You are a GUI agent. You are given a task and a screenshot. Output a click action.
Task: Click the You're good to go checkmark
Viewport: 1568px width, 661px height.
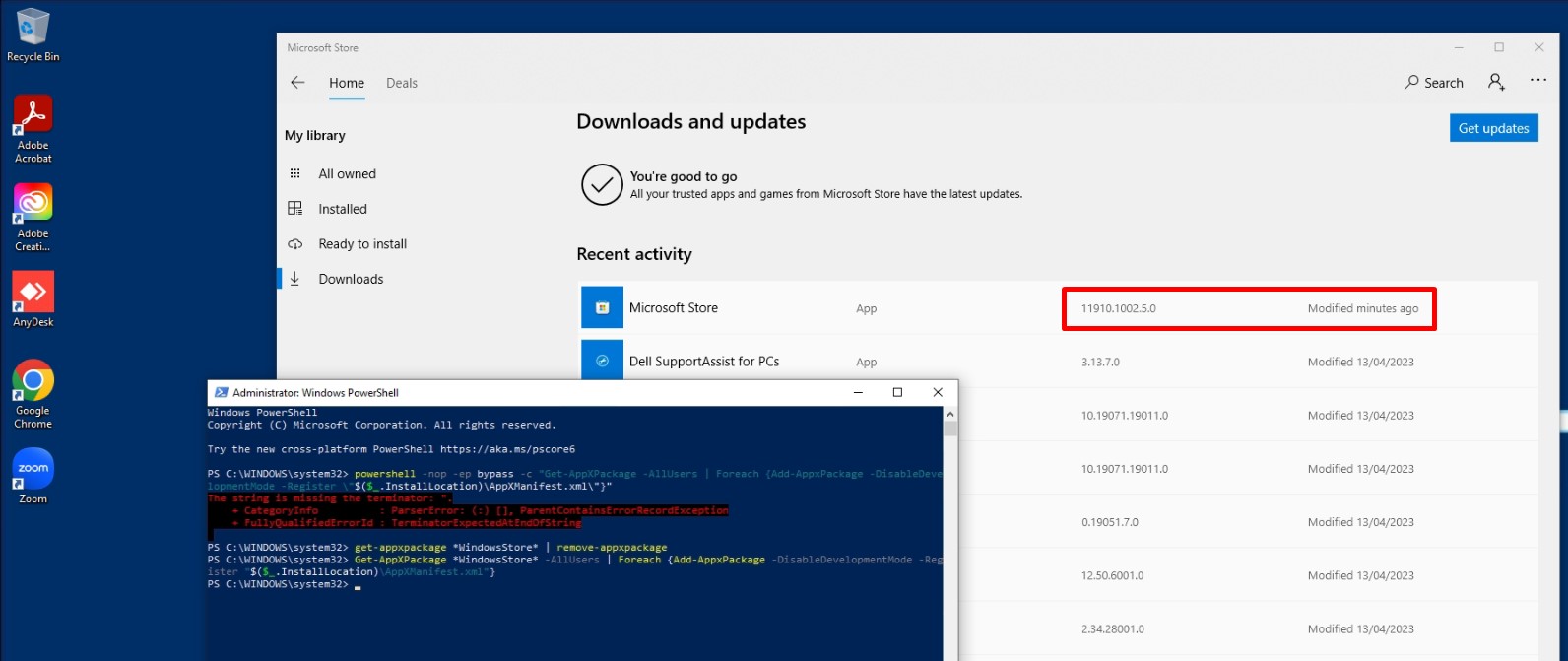tap(602, 184)
